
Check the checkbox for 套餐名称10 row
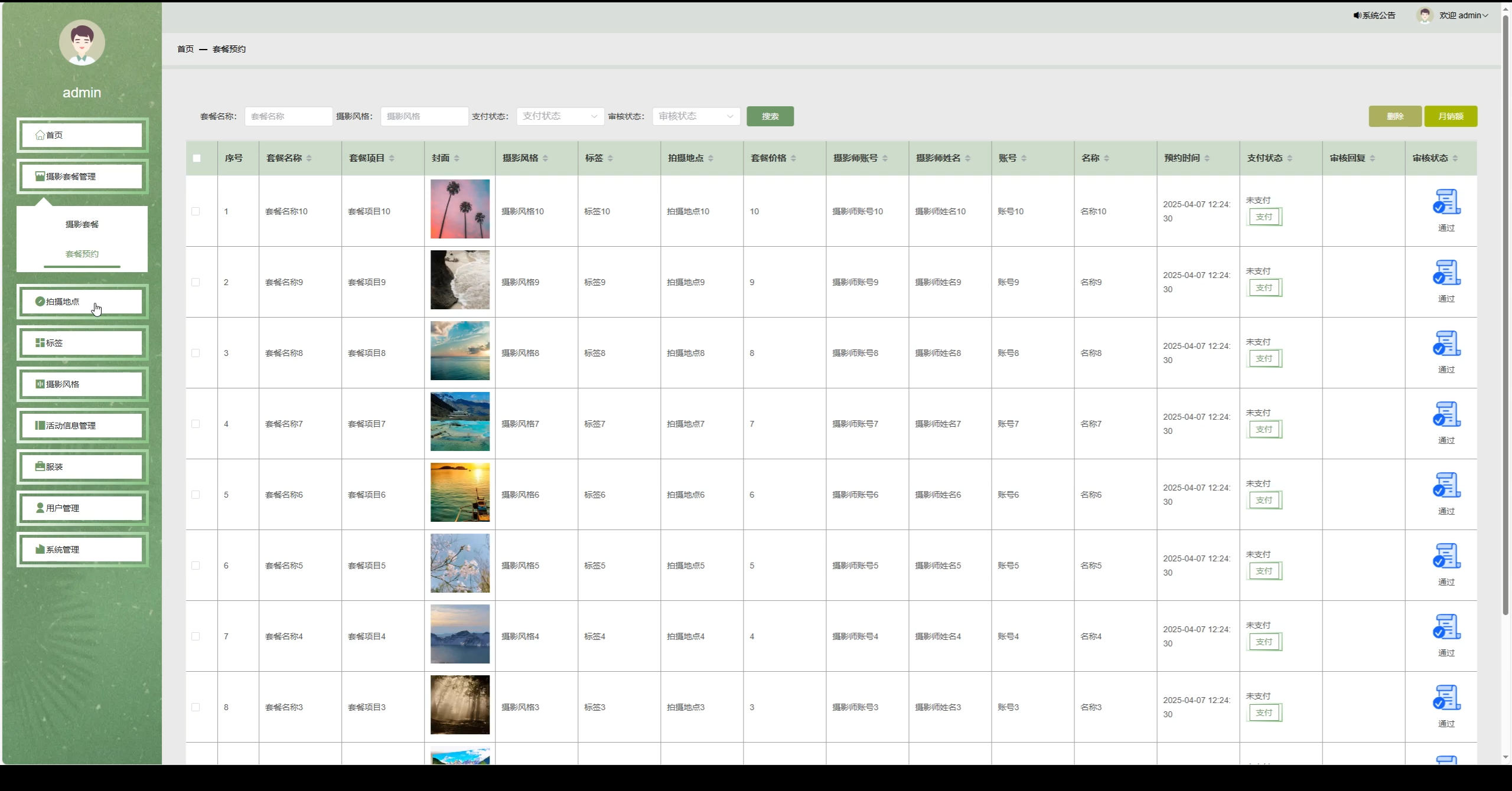tap(197, 211)
